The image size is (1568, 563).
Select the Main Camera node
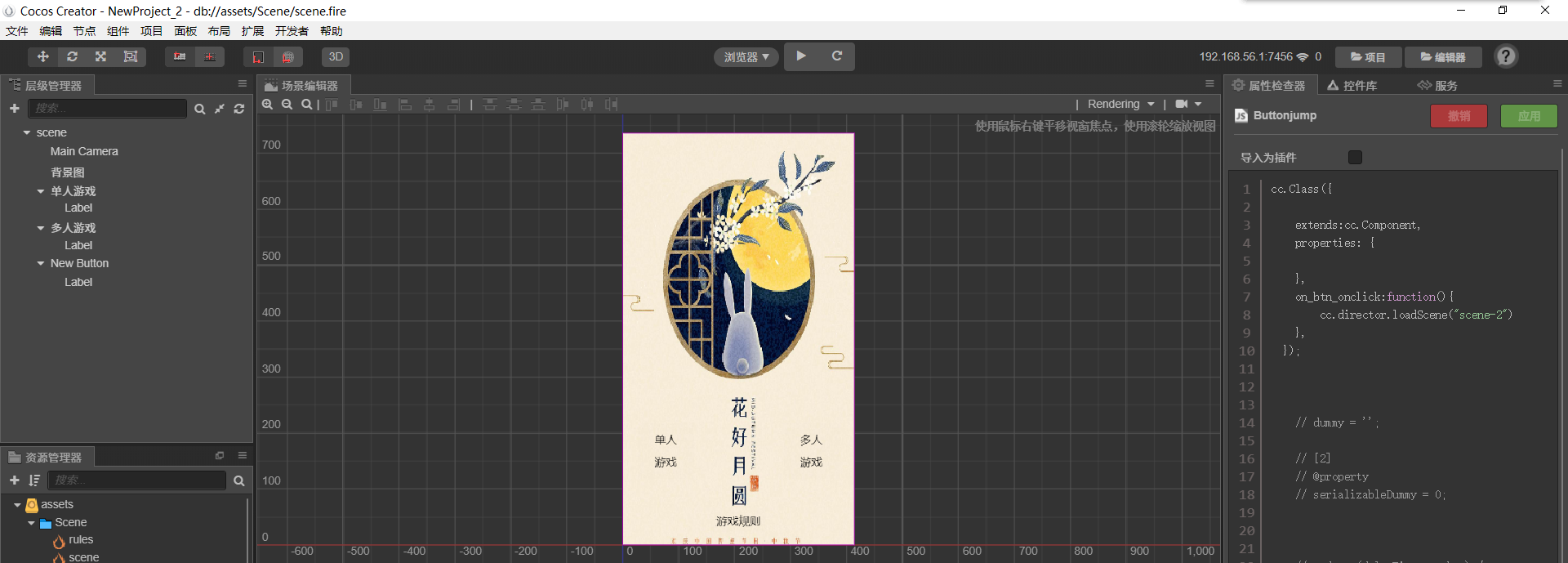click(84, 151)
